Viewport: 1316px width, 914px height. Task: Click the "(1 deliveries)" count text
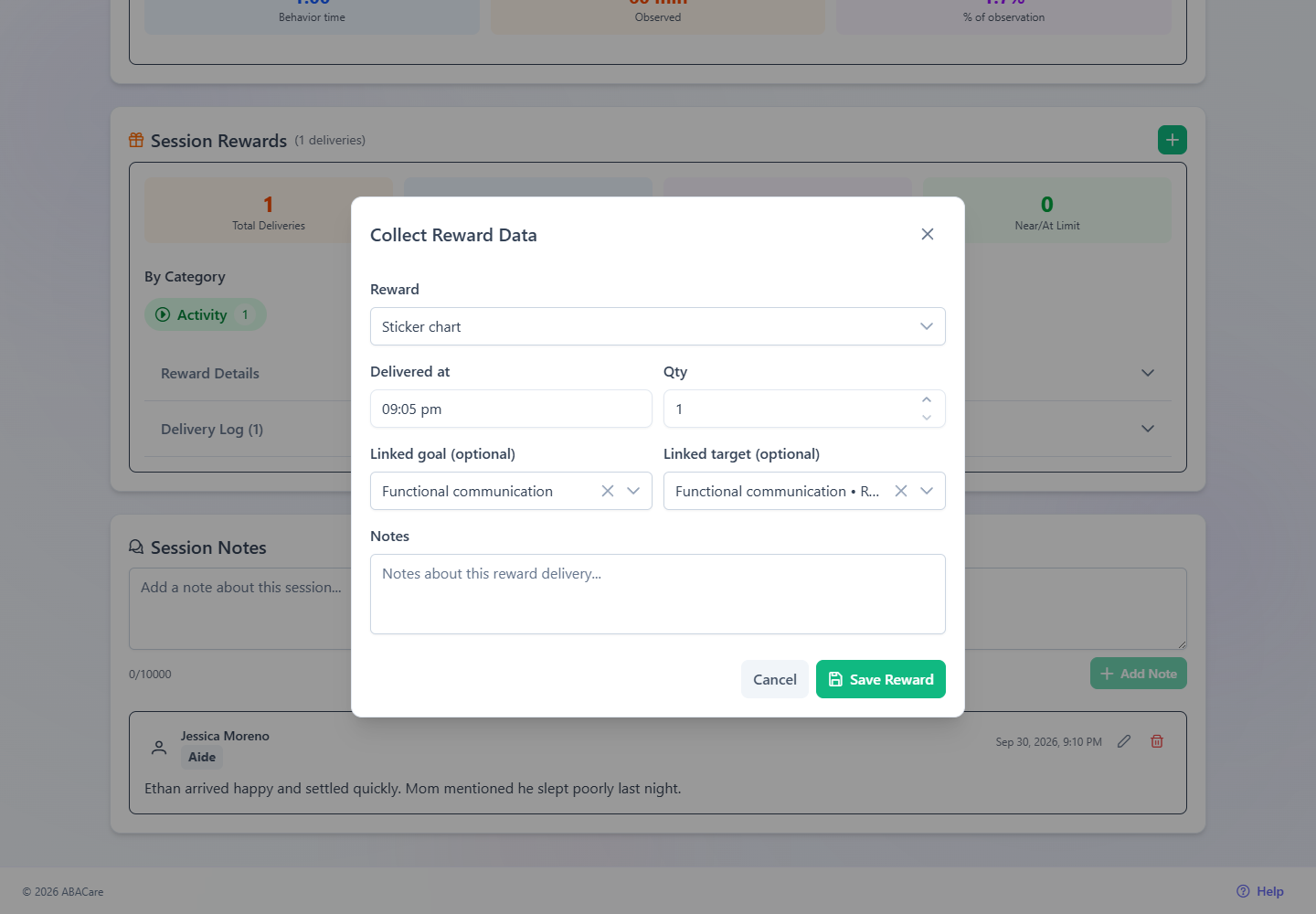point(330,140)
